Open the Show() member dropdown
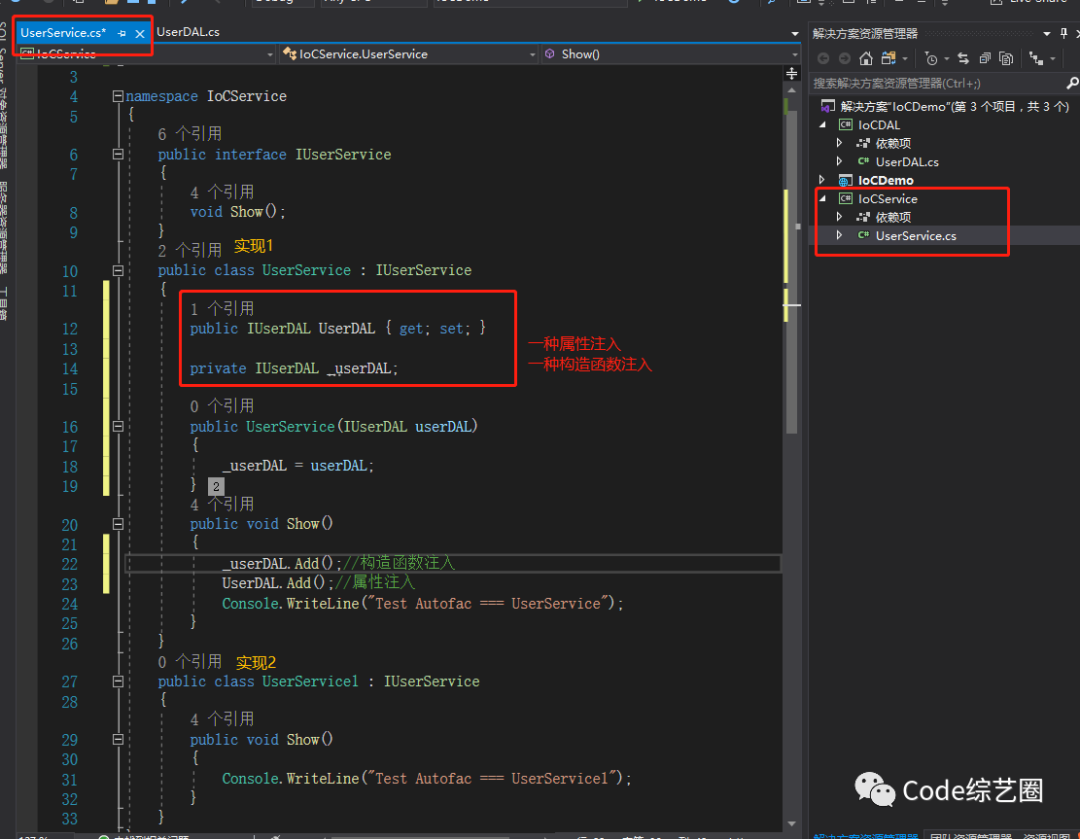 tap(670, 54)
